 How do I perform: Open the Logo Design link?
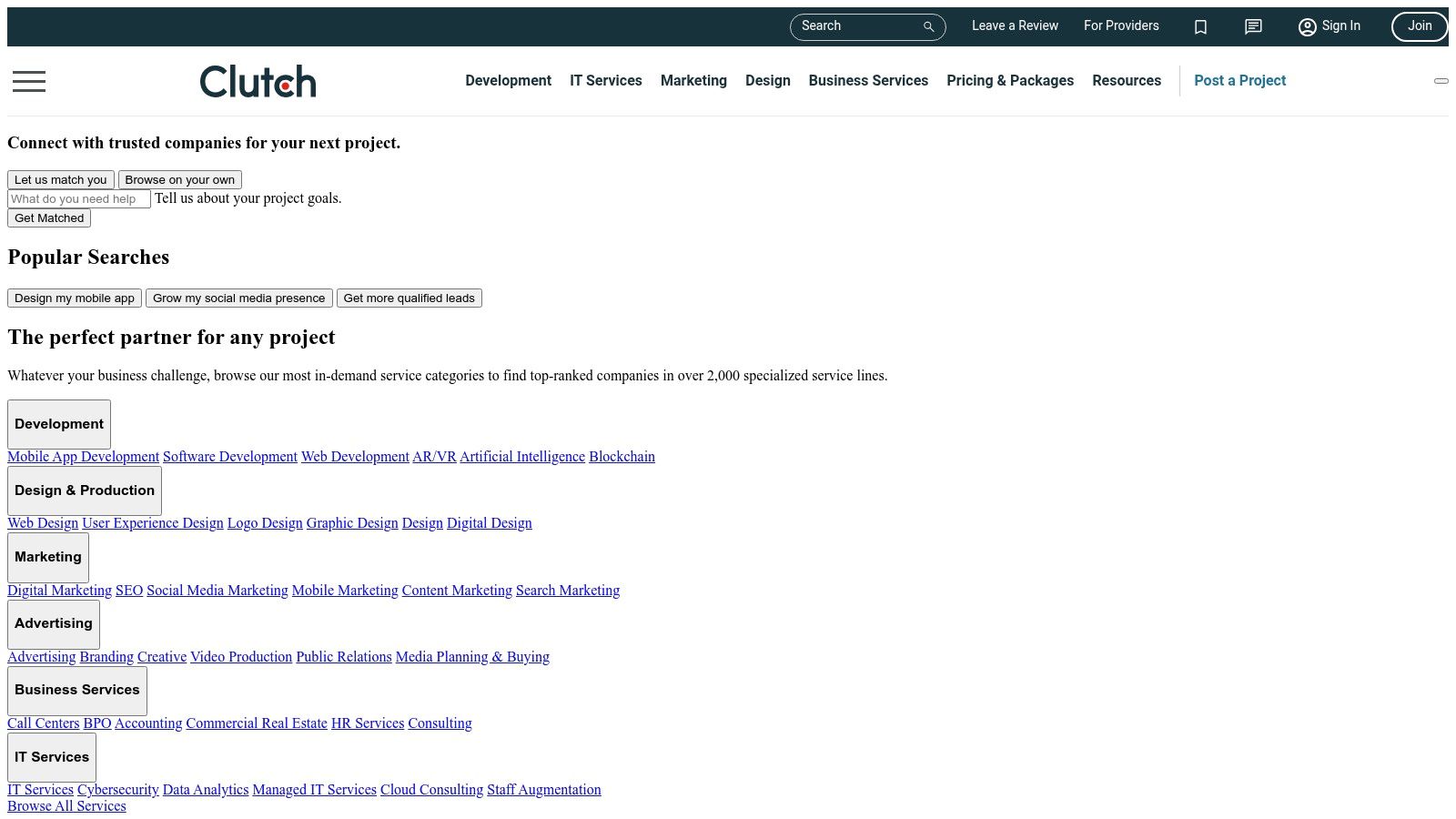pyautogui.click(x=265, y=523)
